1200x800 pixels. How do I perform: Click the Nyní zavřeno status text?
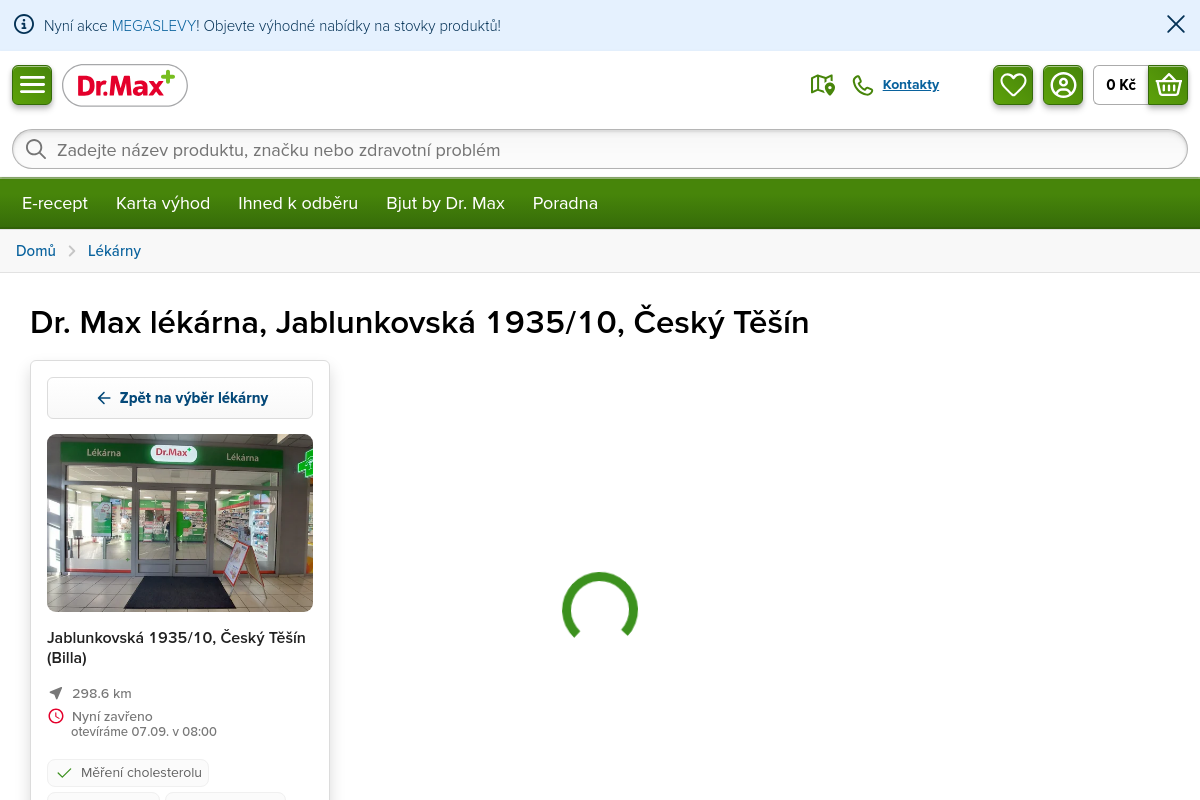pos(112,716)
